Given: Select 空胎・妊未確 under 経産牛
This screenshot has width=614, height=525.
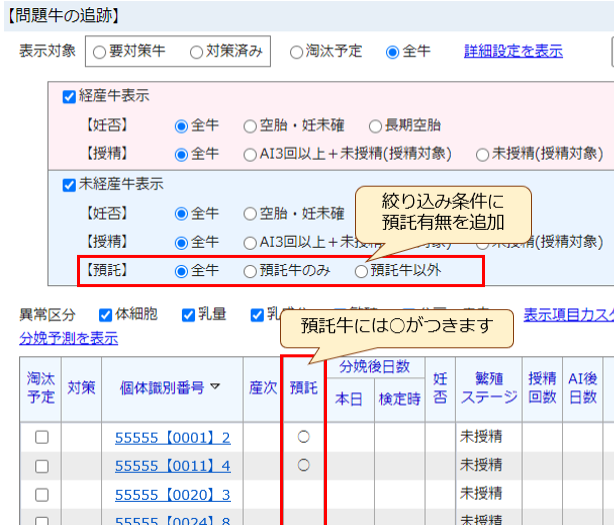Looking at the screenshot, I should point(250,126).
